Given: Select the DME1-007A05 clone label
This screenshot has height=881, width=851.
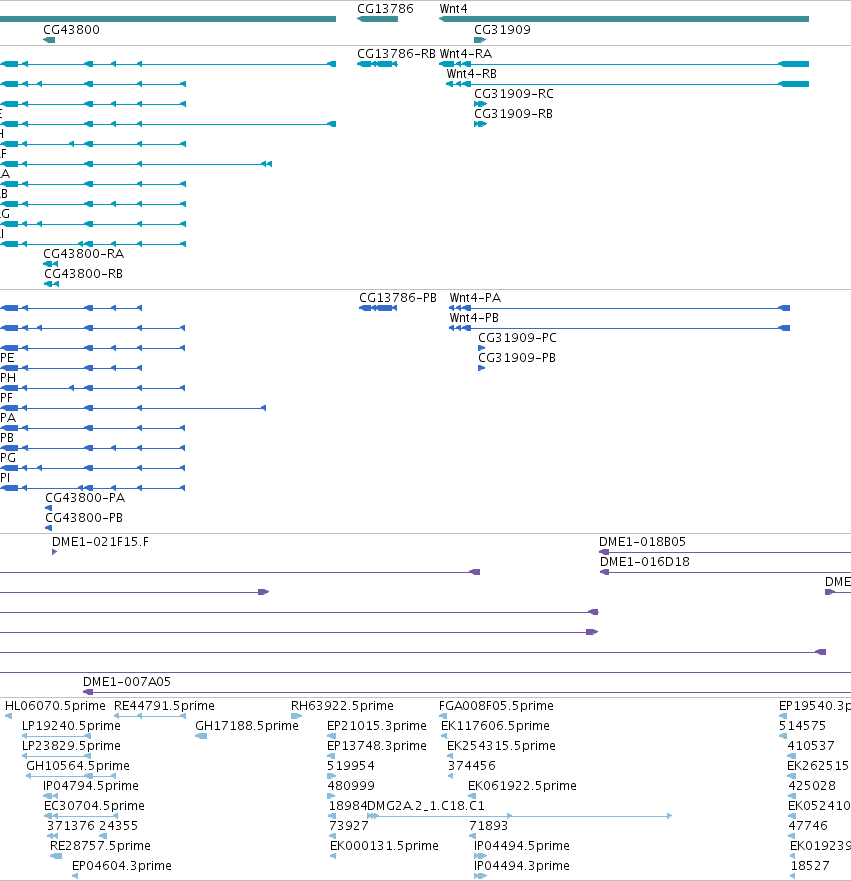Looking at the screenshot, I should pyautogui.click(x=127, y=682).
